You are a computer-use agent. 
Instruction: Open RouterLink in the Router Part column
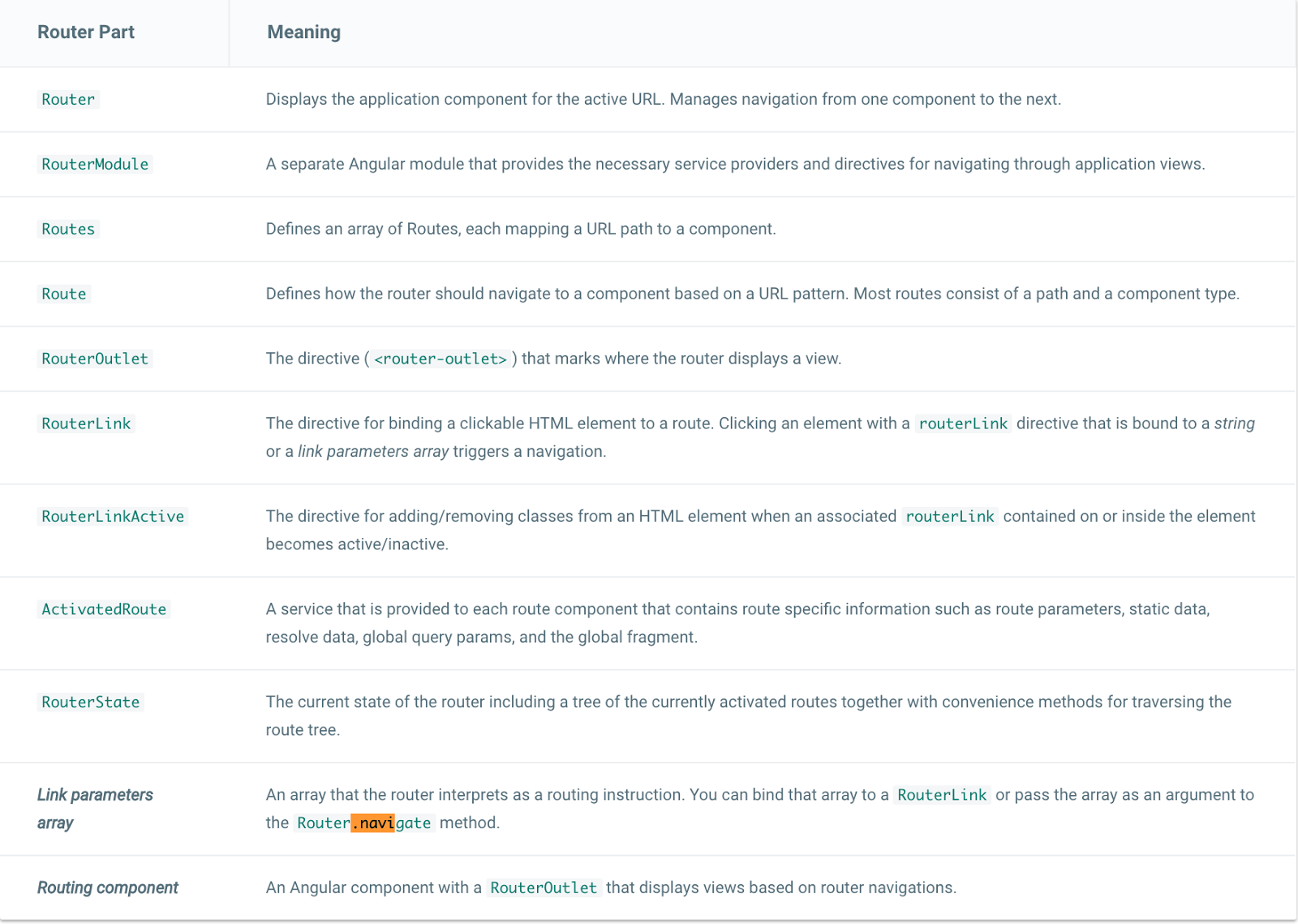click(x=86, y=424)
